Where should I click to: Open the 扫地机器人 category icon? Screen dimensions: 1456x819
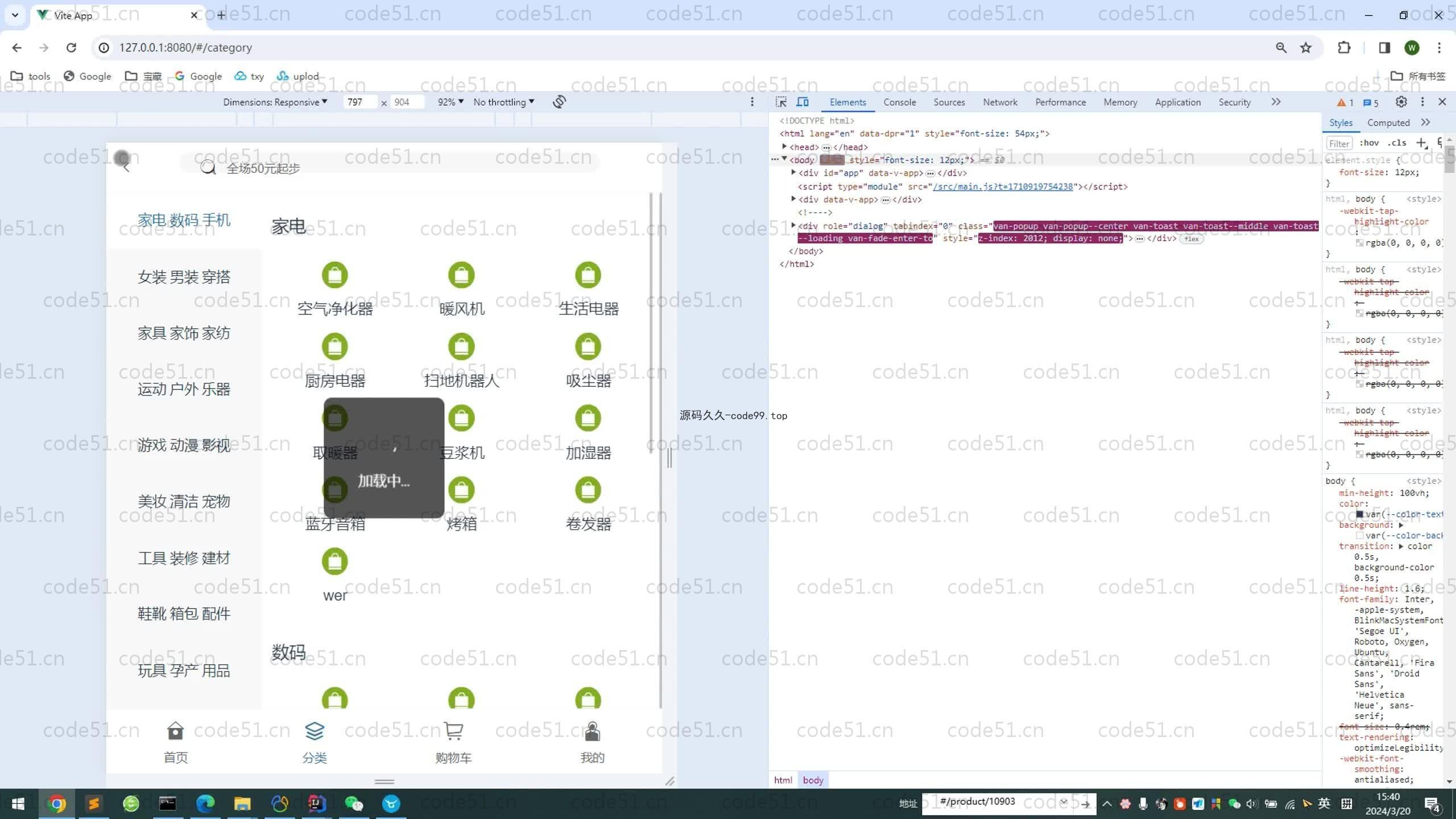click(x=461, y=347)
